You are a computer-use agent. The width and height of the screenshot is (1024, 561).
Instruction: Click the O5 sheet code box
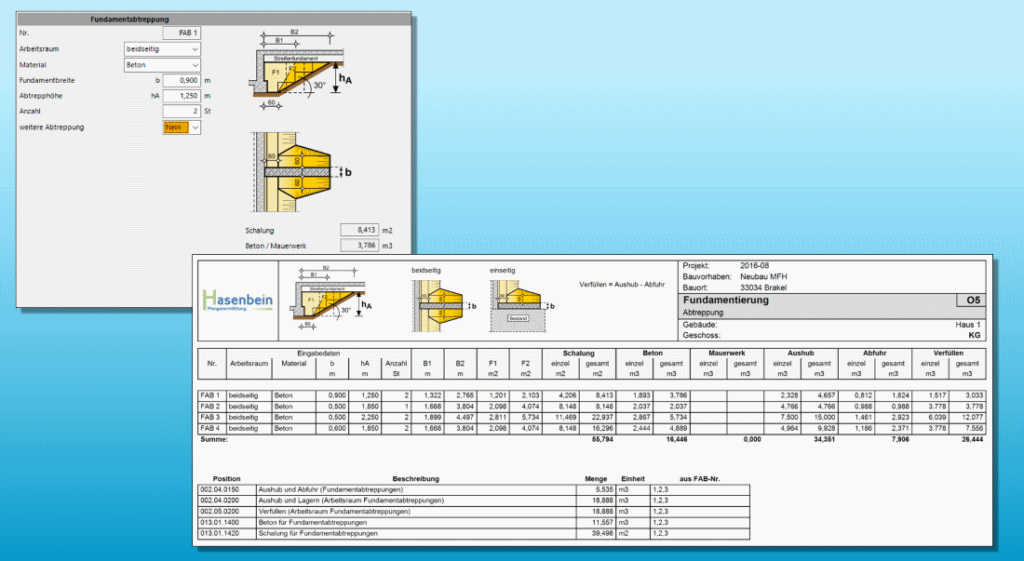pos(967,300)
